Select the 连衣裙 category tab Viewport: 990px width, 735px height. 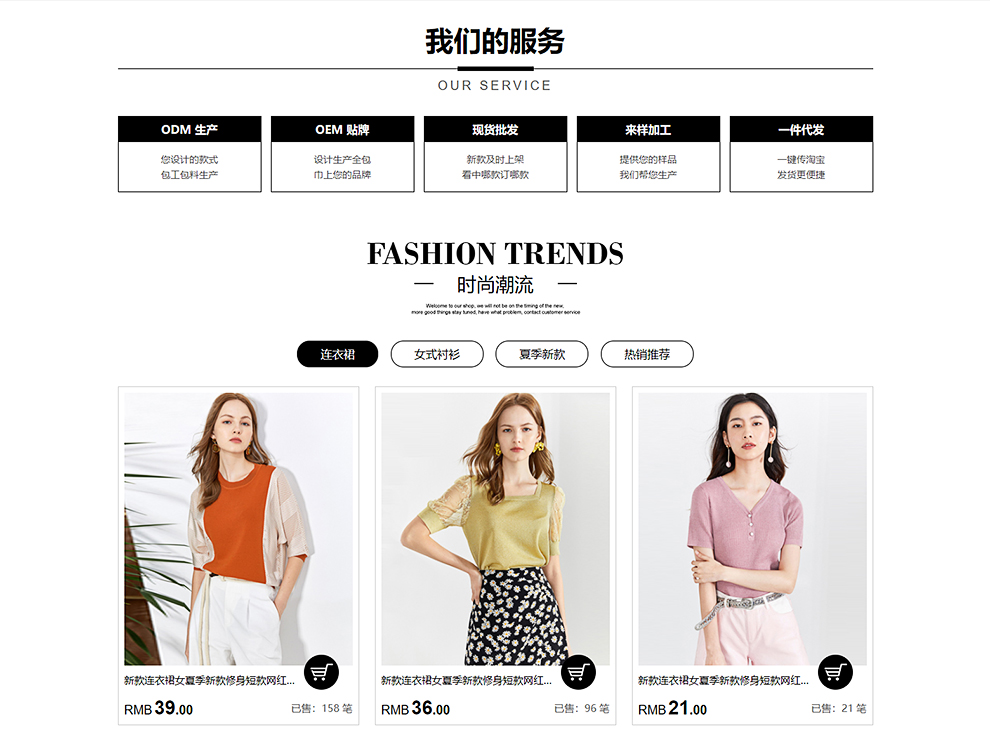[x=337, y=354]
